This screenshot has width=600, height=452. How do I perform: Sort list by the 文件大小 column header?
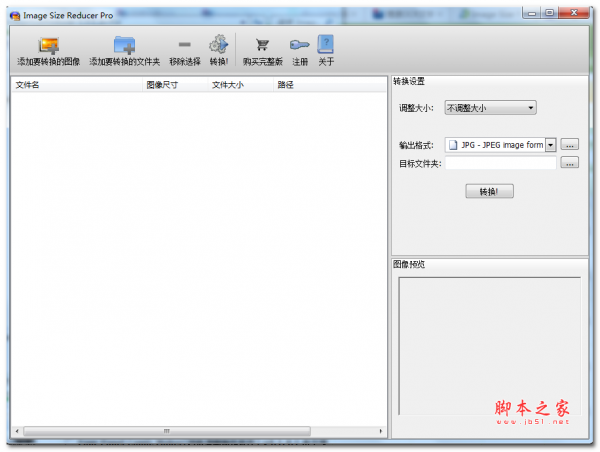[241, 85]
